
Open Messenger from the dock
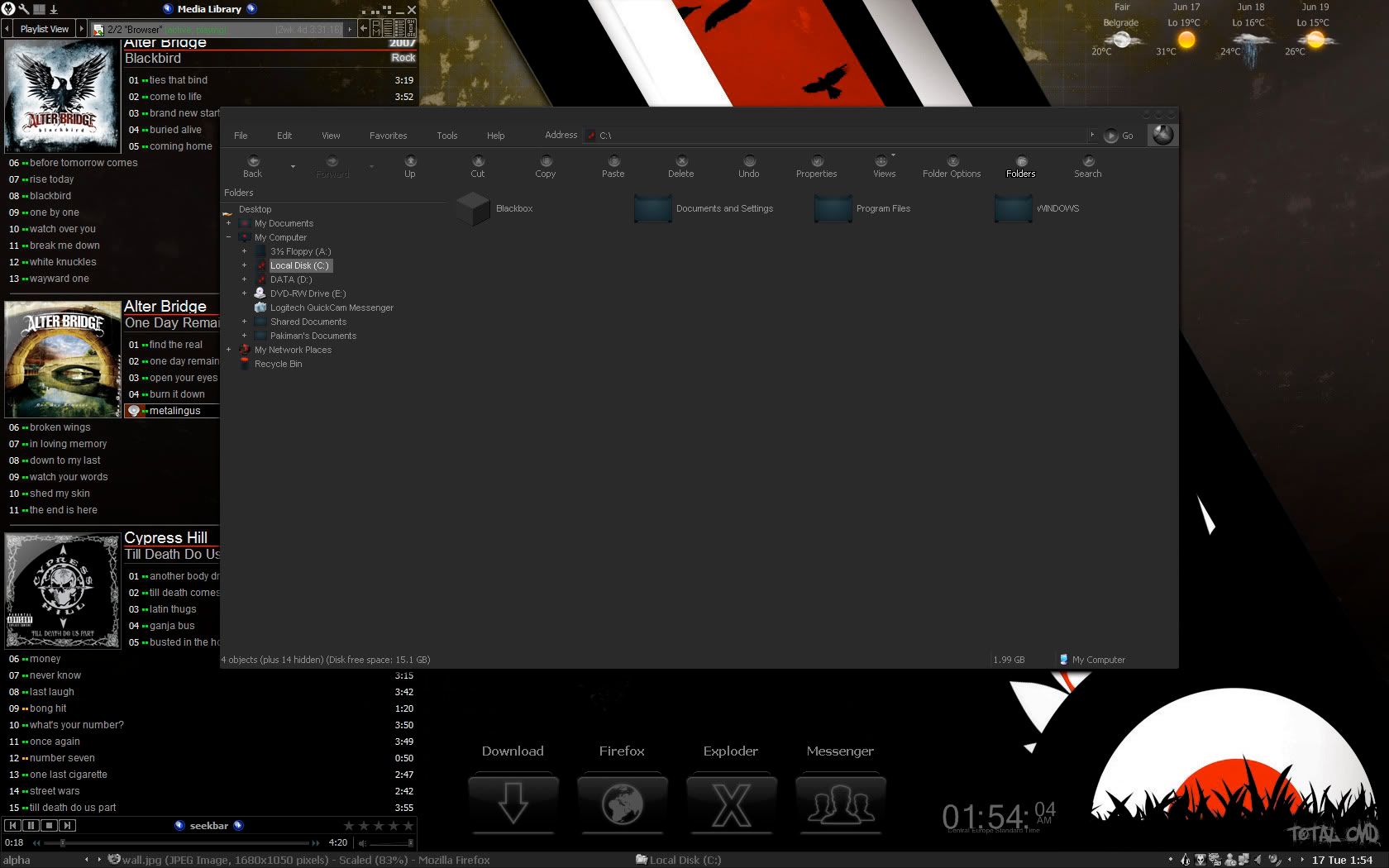pyautogui.click(x=840, y=803)
